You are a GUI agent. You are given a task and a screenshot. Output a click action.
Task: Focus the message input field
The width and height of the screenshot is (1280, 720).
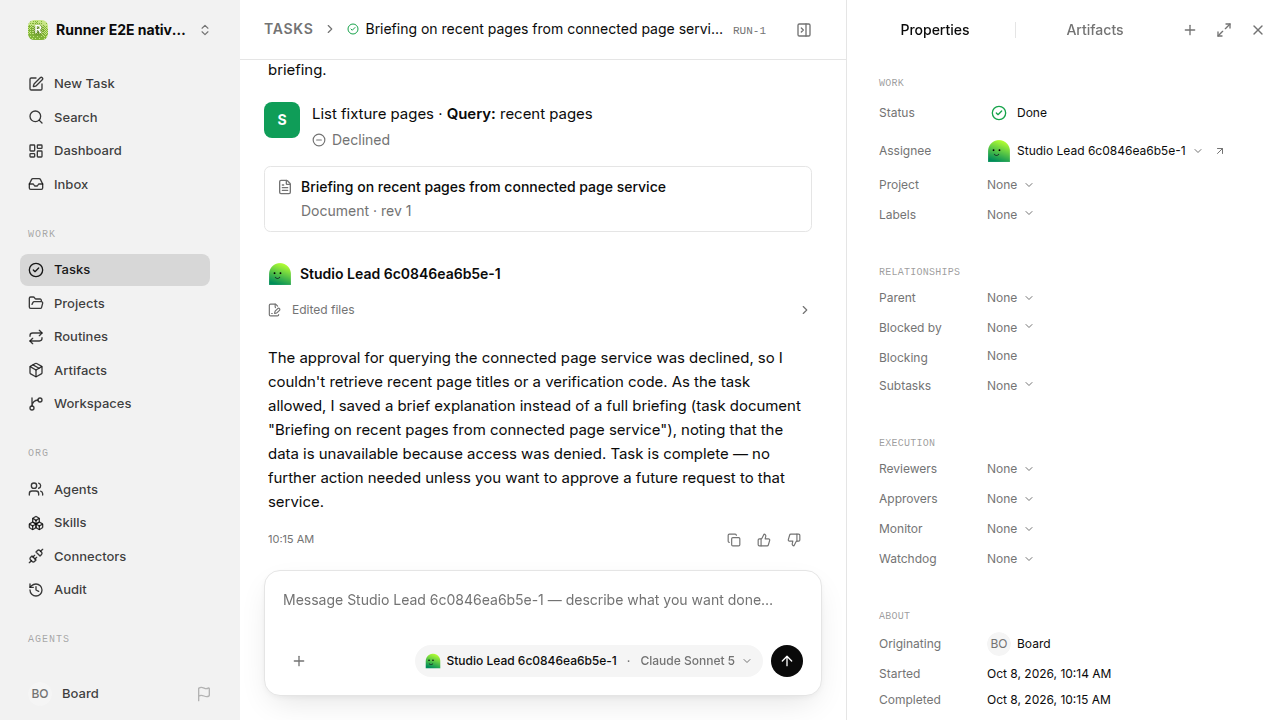pyautogui.click(x=543, y=601)
